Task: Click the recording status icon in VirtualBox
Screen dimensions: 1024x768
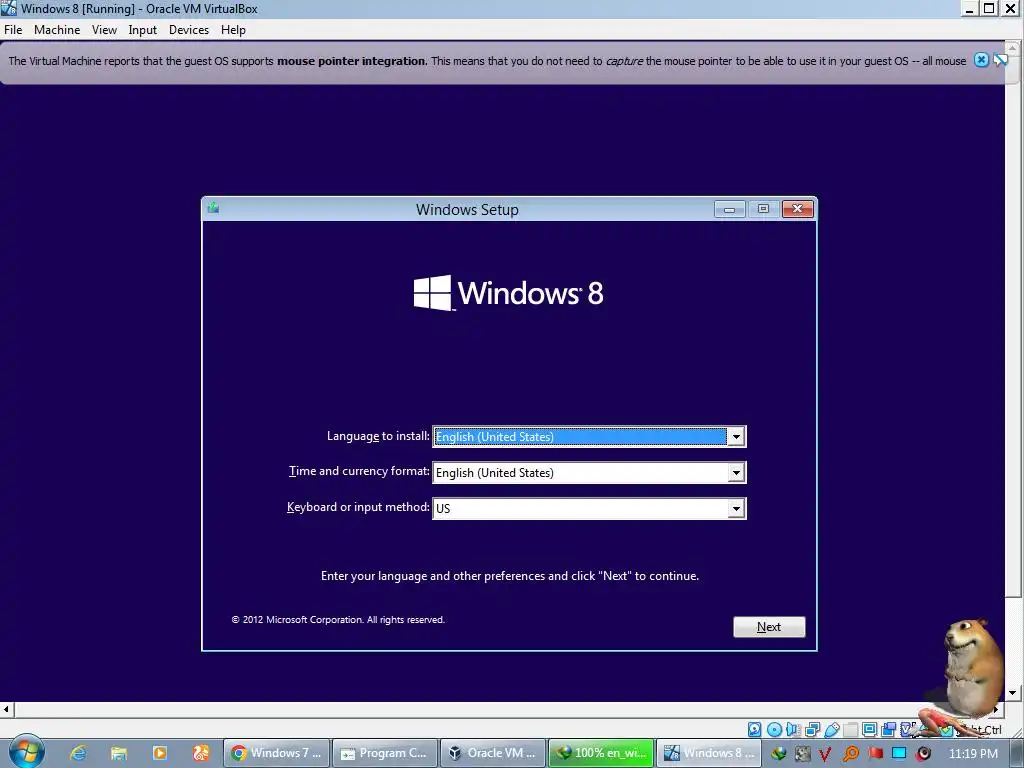Action: (x=889, y=729)
